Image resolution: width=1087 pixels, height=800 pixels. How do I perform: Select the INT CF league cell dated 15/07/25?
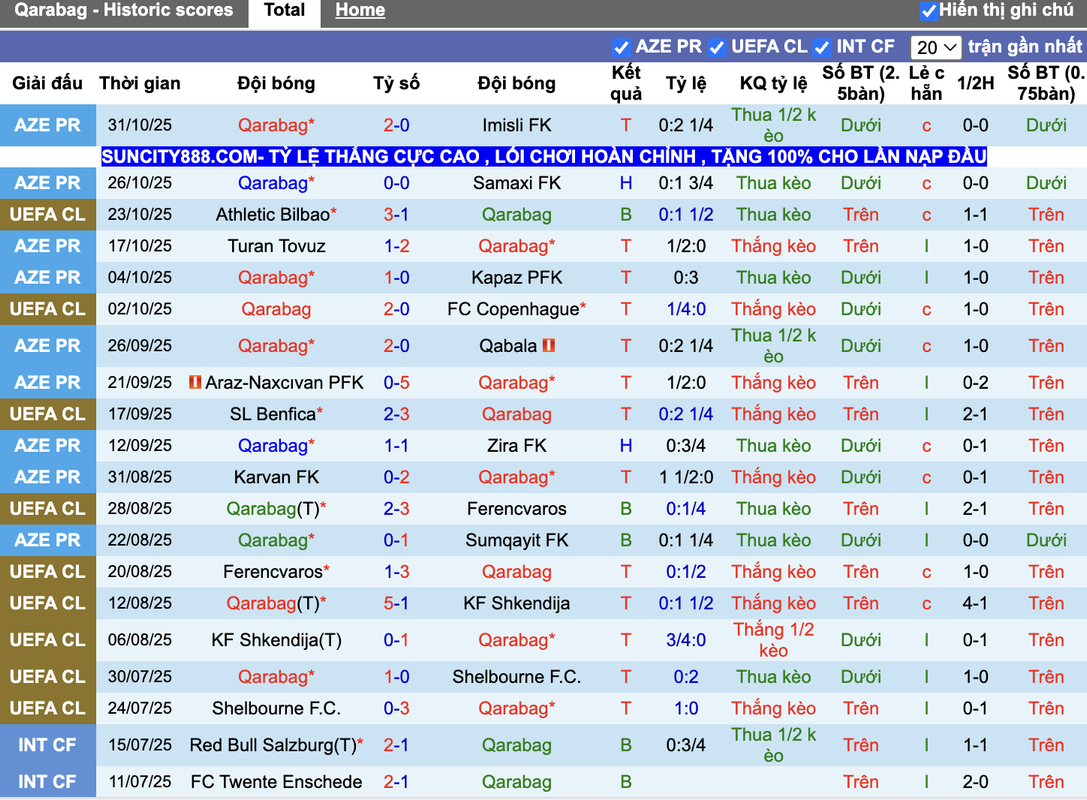[48, 745]
